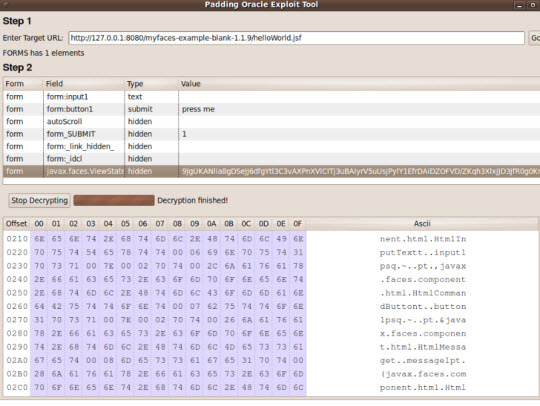Click Ascii text 'putTextt..input1'
The width and height of the screenshot is (540, 406).
tap(423, 252)
